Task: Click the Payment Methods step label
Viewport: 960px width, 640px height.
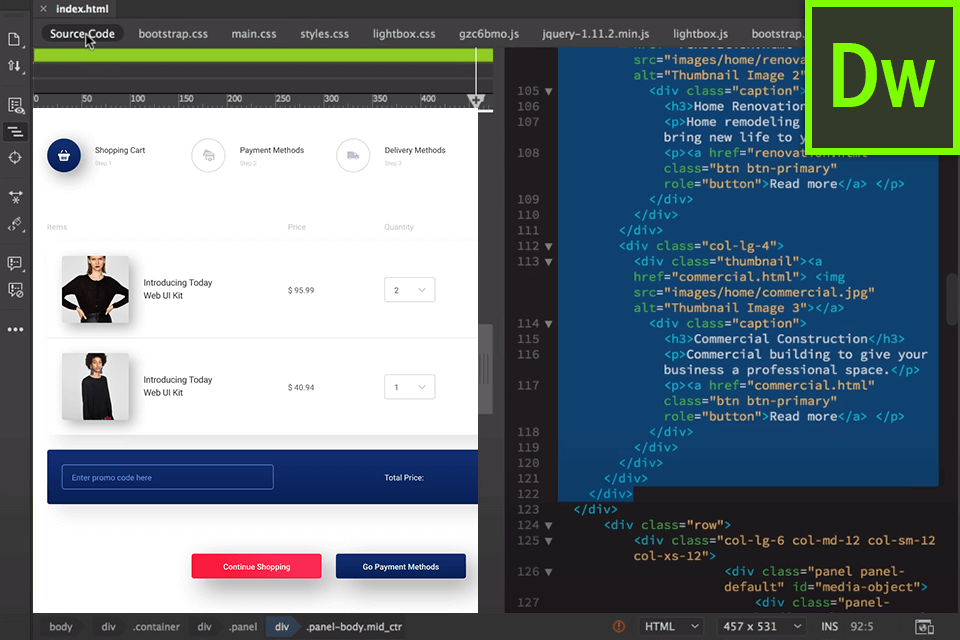Action: [272, 150]
